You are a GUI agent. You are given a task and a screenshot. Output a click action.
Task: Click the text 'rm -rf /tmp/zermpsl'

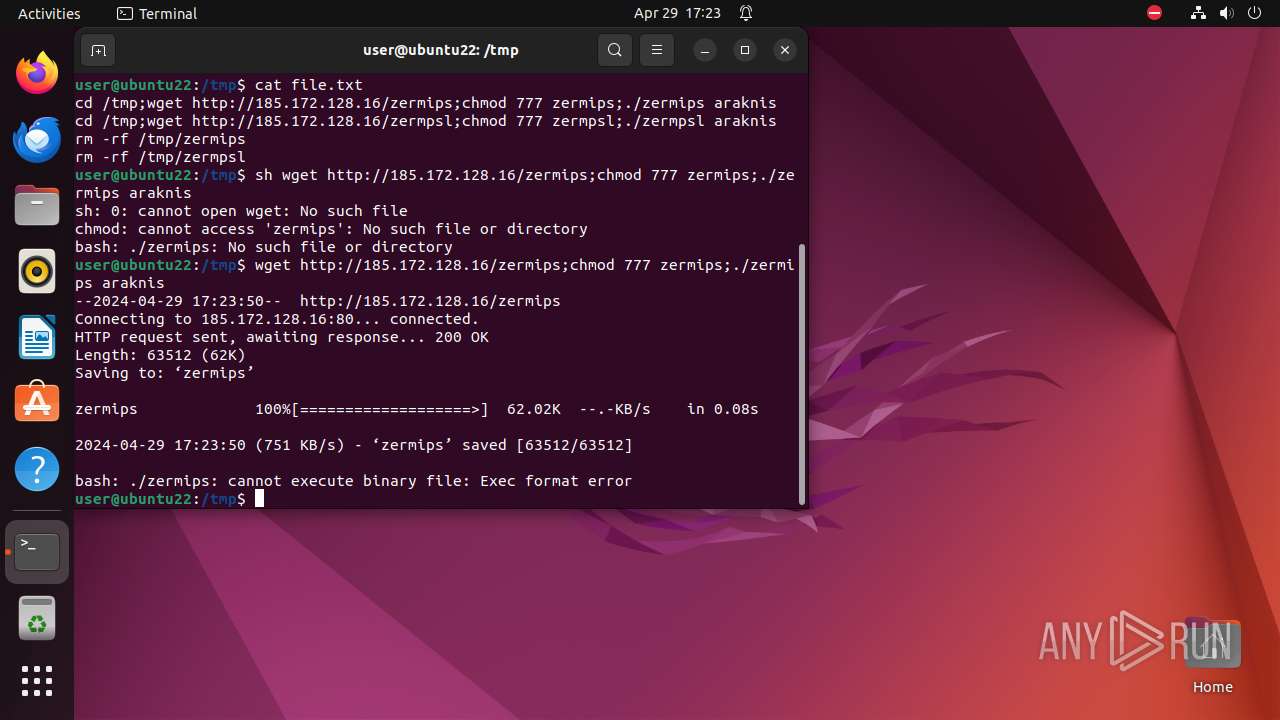[x=160, y=157]
